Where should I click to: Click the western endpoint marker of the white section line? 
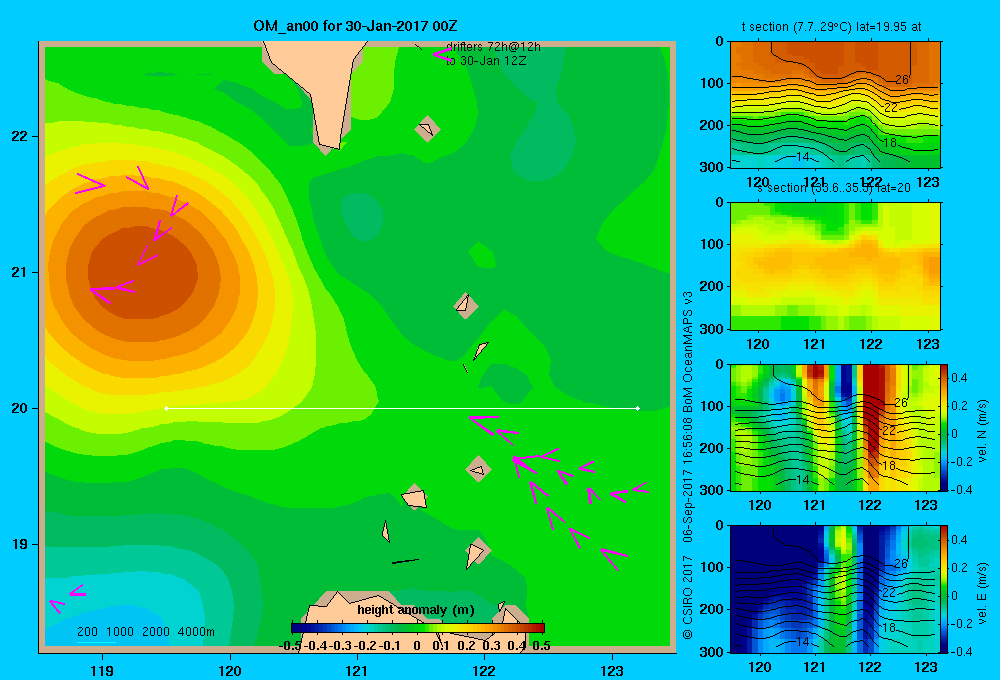pyautogui.click(x=166, y=408)
